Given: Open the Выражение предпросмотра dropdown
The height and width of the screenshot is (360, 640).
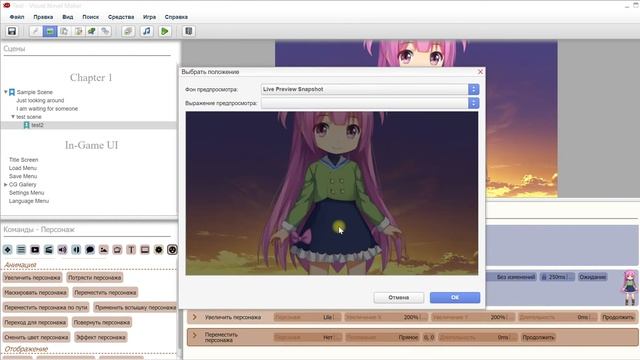Looking at the screenshot, I should [370, 103].
